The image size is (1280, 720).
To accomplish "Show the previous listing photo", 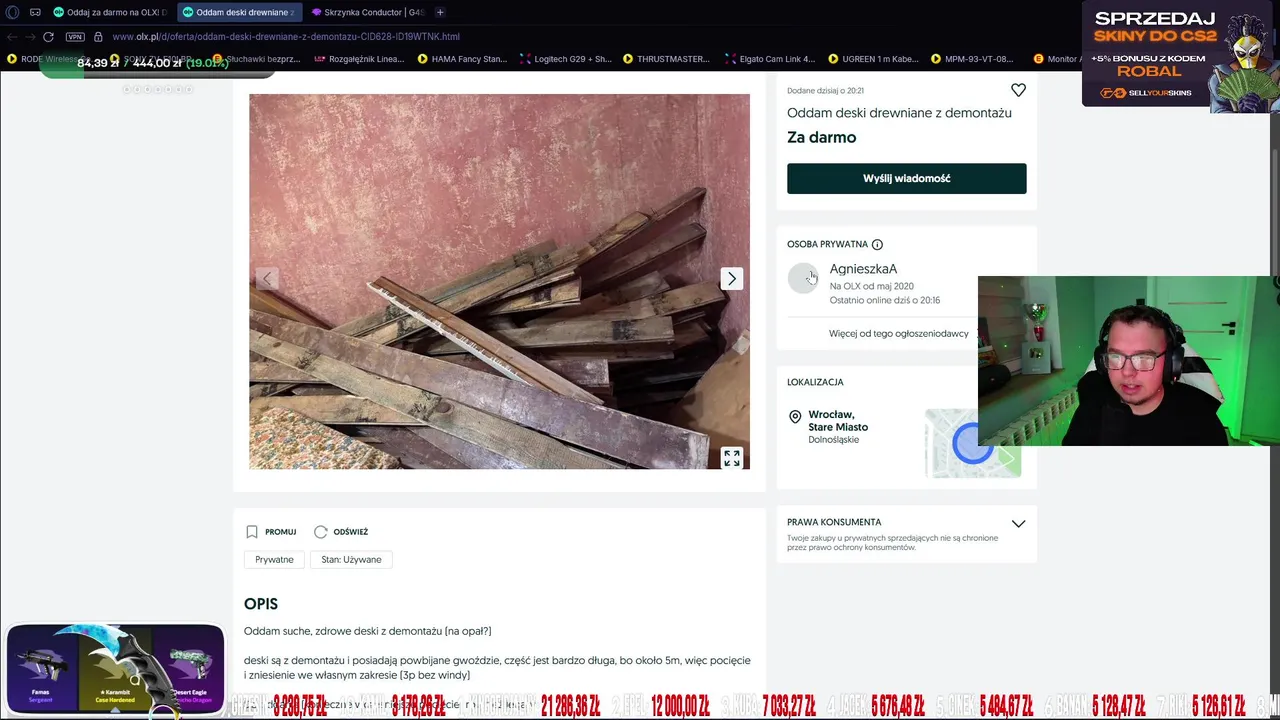I will point(267,279).
